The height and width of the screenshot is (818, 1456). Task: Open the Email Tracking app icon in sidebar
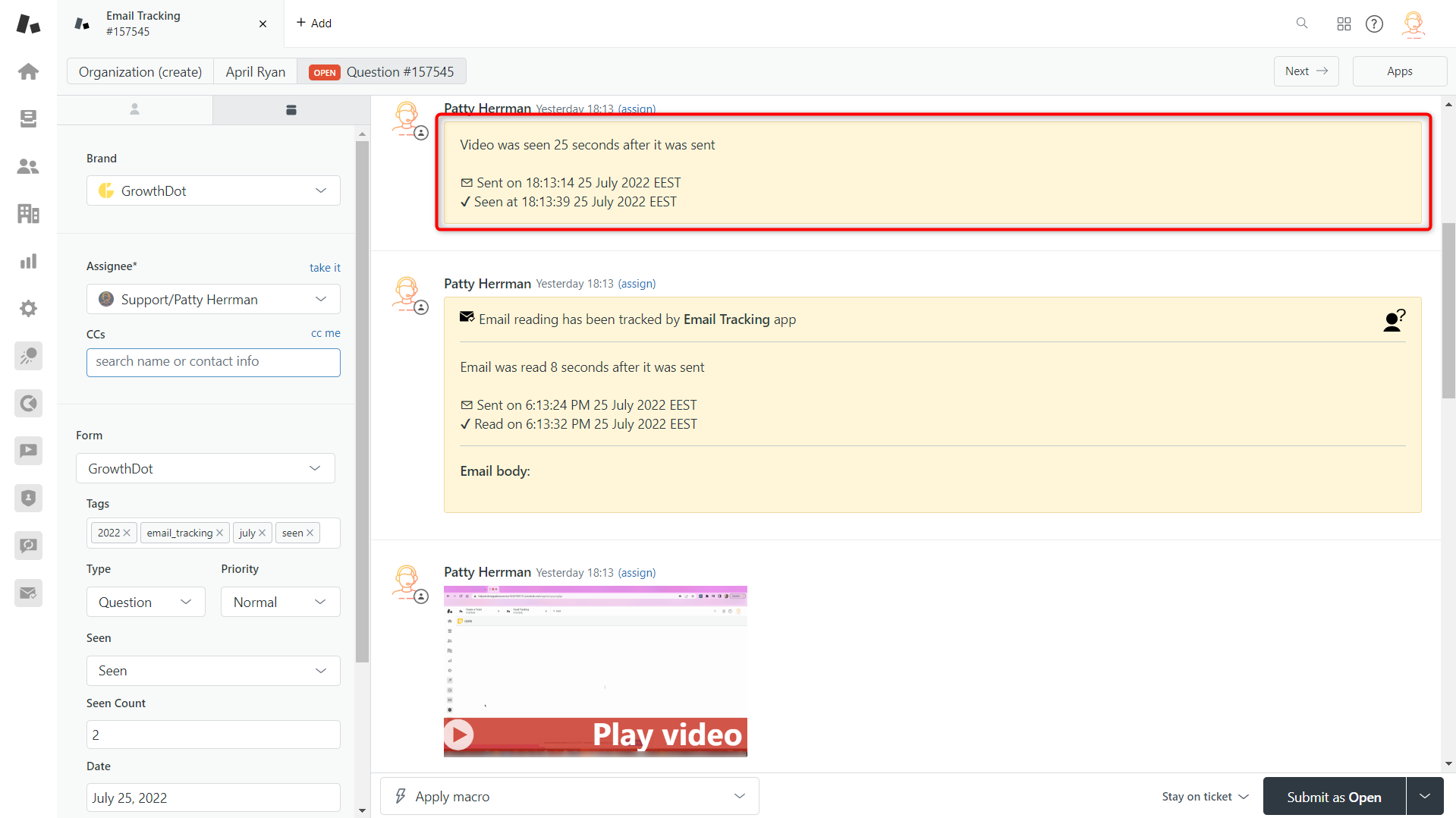click(x=28, y=593)
